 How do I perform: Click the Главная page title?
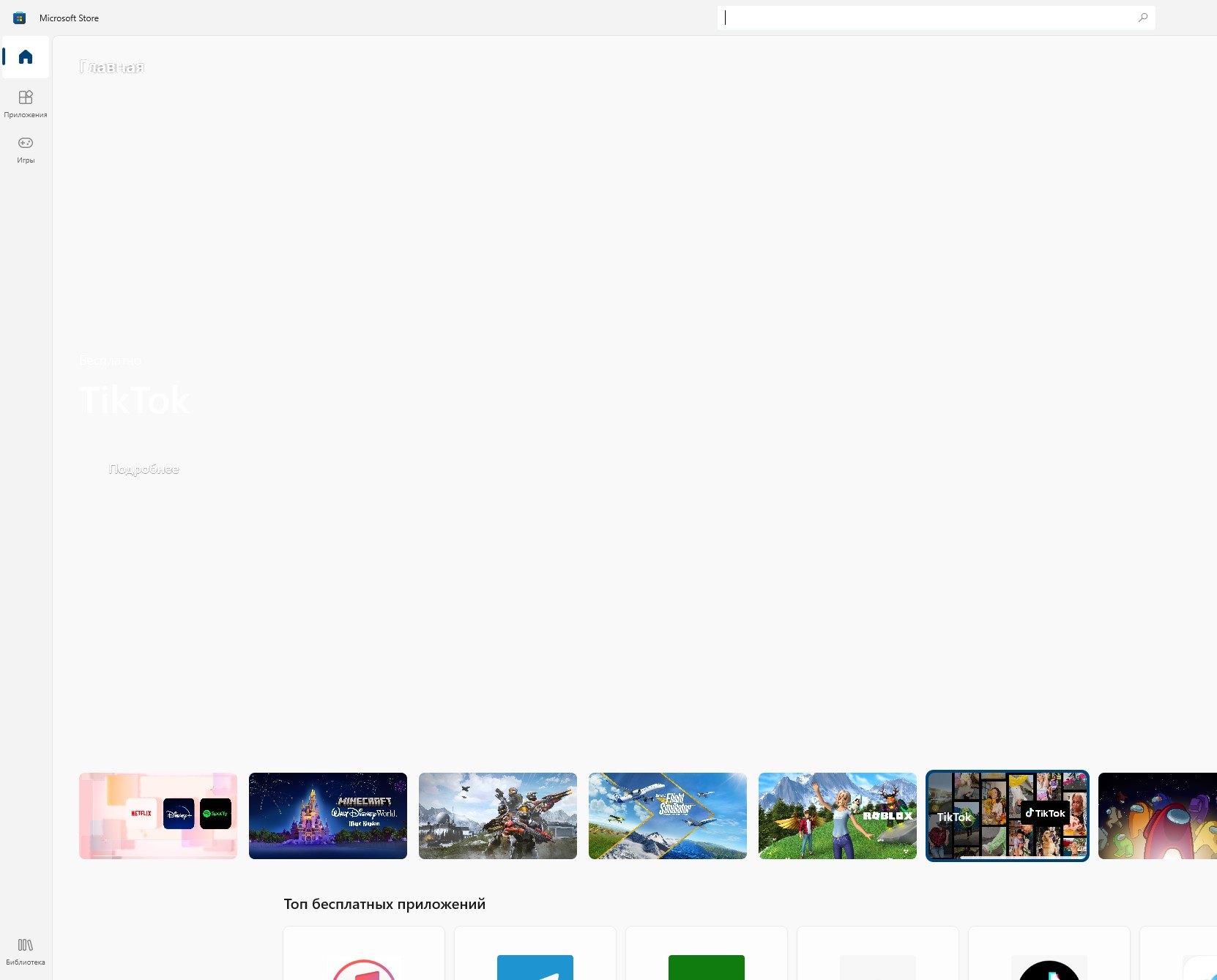click(x=112, y=67)
